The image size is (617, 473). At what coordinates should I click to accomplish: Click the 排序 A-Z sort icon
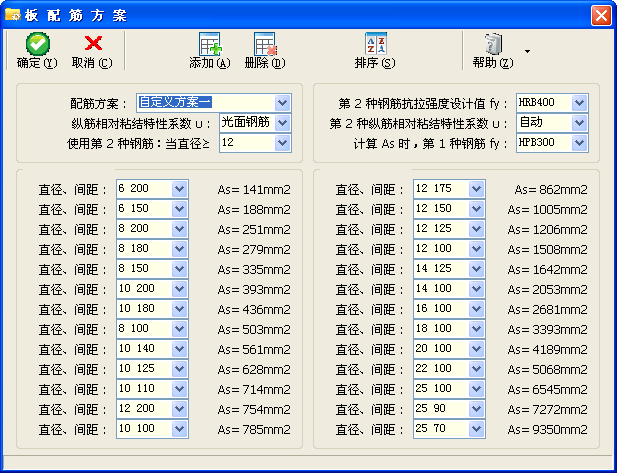[375, 44]
